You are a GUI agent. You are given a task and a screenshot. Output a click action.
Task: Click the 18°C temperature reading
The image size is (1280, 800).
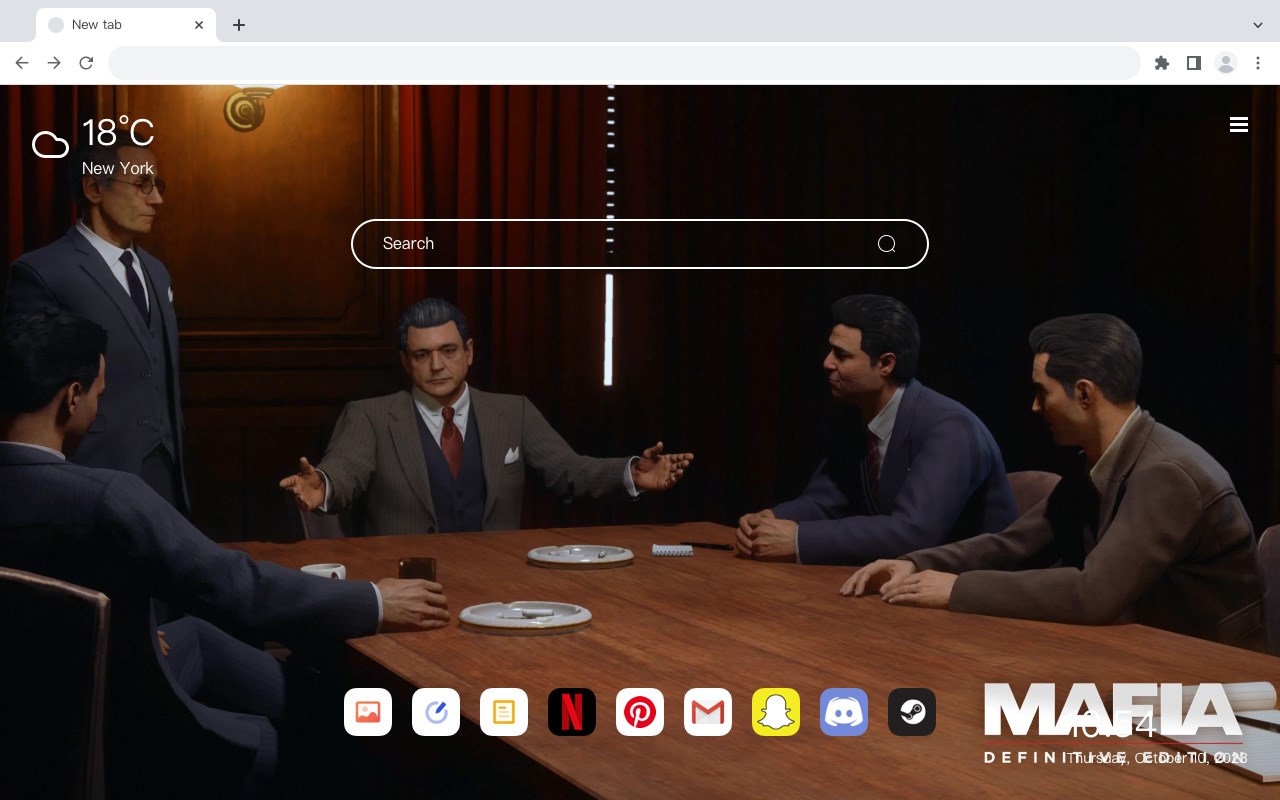click(118, 133)
